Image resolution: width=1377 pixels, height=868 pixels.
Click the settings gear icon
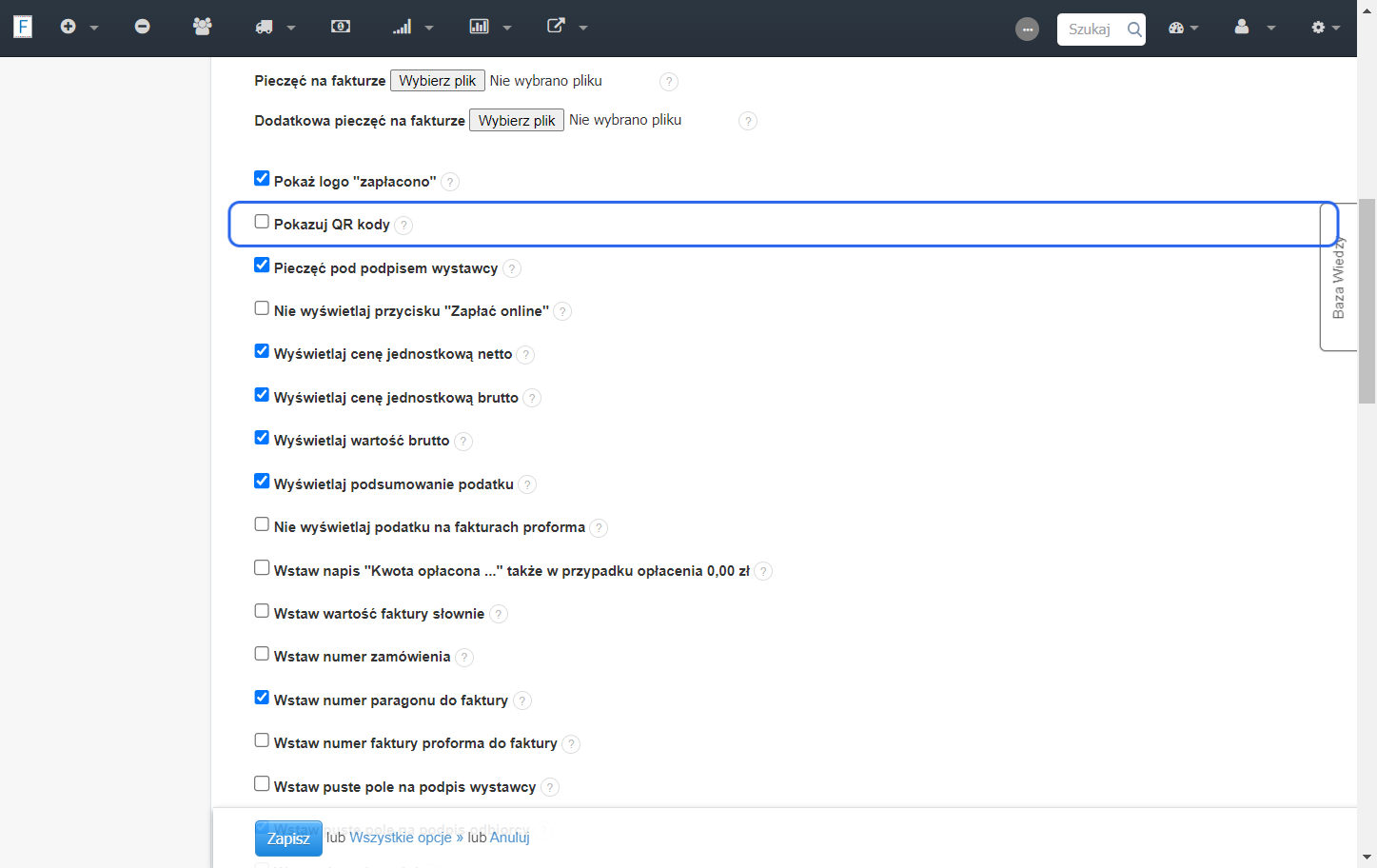point(1318,28)
